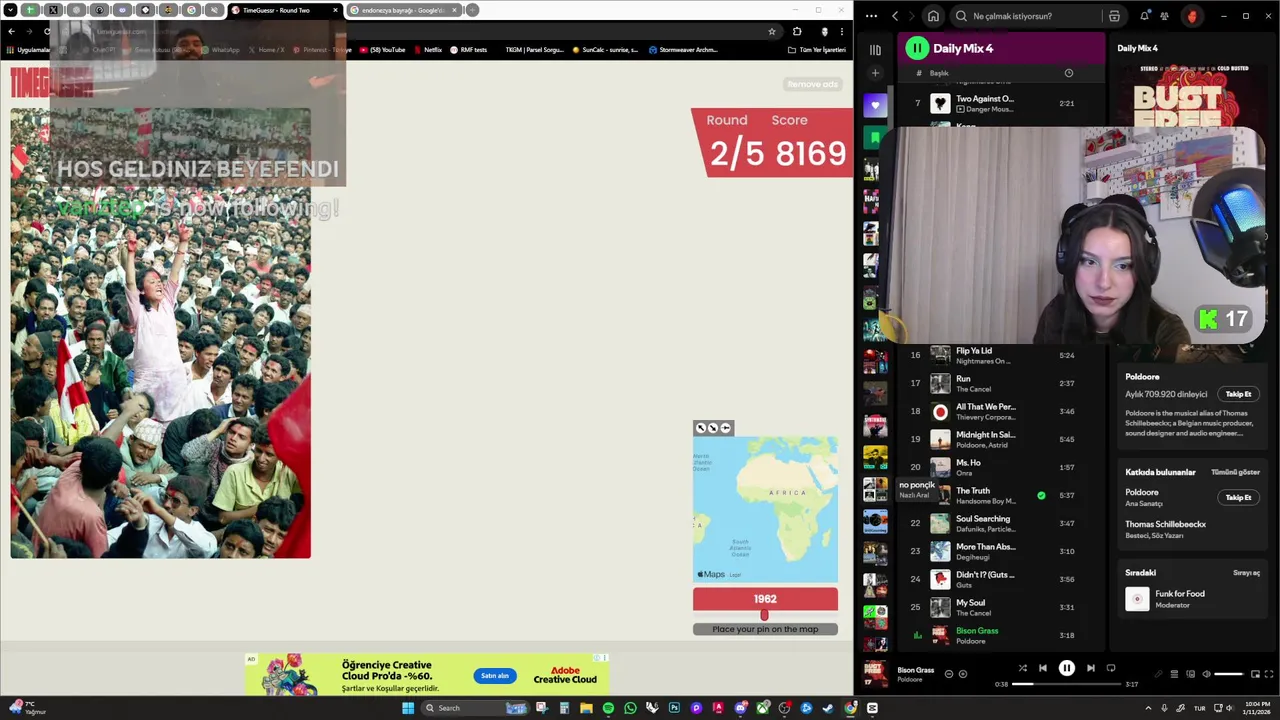Show hidden system tray icons

tap(1148, 708)
